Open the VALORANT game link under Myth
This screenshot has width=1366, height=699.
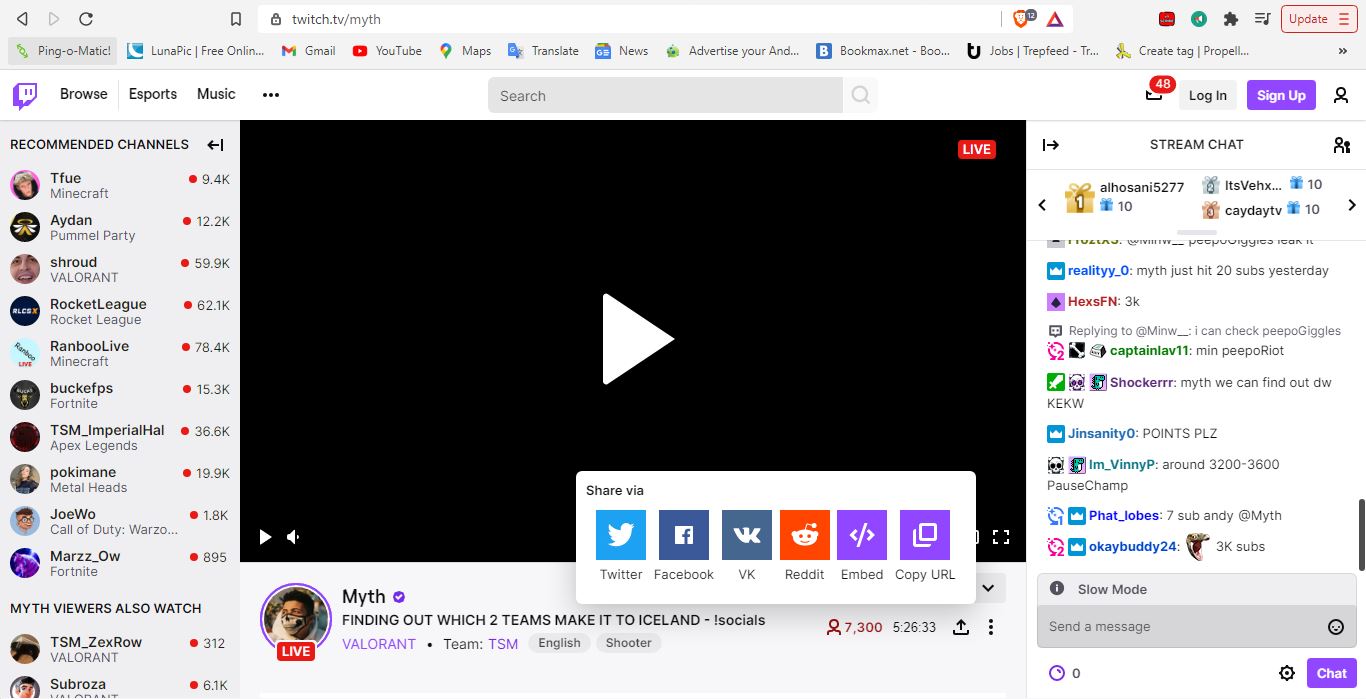click(x=379, y=644)
